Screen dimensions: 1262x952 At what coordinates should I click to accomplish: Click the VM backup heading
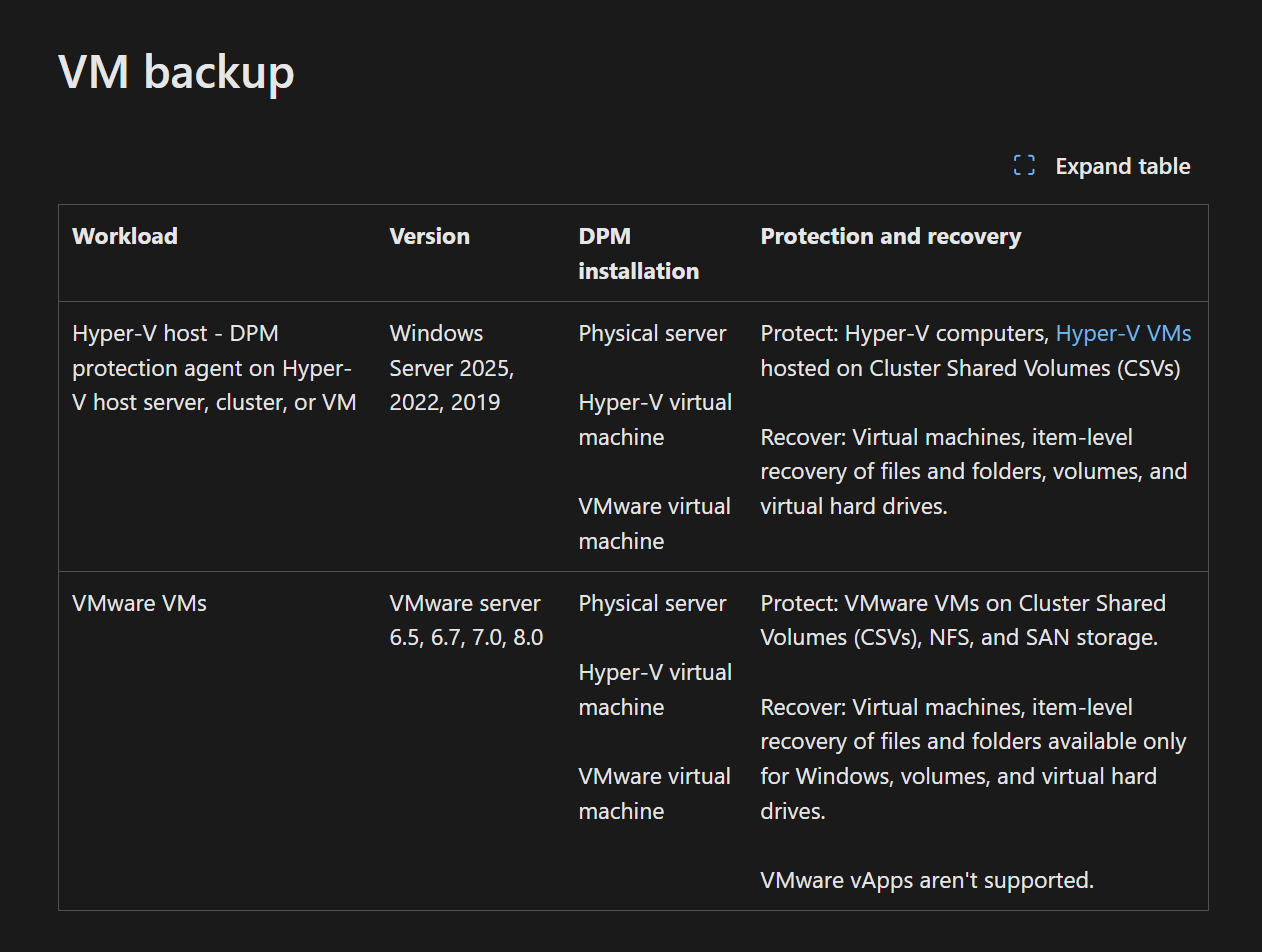(176, 72)
